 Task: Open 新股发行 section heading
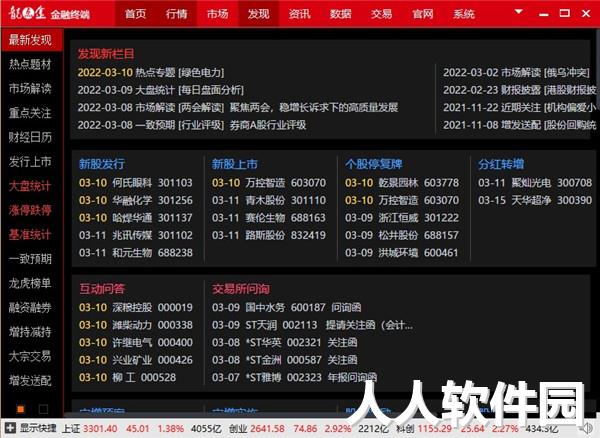[x=102, y=164]
